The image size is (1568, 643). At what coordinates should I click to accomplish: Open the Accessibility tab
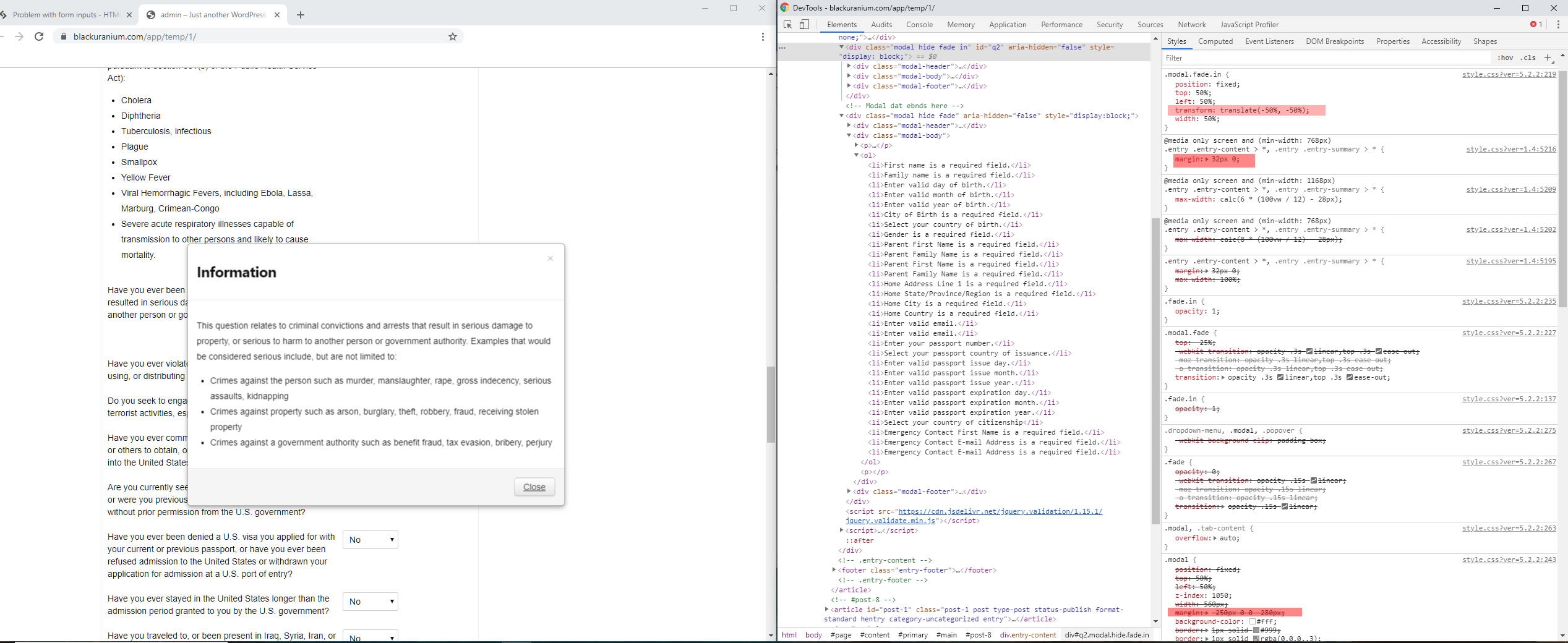(x=1441, y=41)
